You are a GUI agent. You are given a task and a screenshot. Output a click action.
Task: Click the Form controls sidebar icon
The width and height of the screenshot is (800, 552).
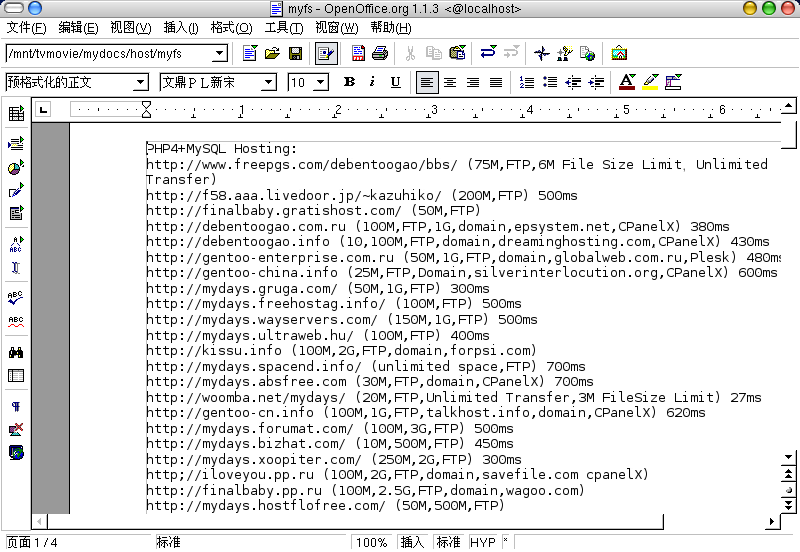(16, 213)
